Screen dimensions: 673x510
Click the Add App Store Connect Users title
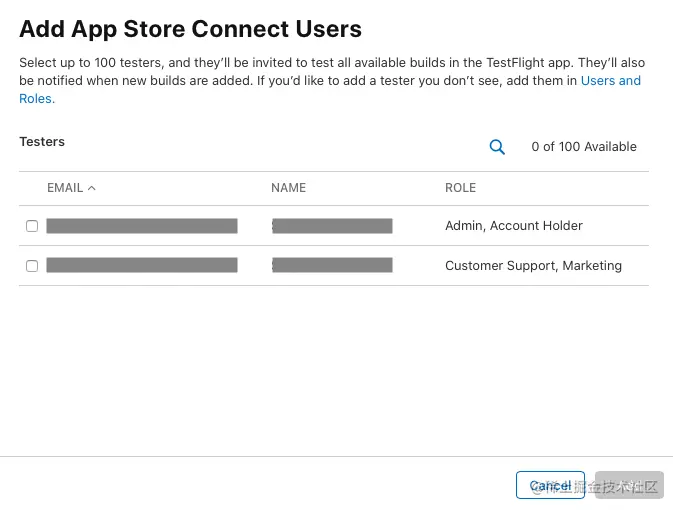pyautogui.click(x=191, y=29)
